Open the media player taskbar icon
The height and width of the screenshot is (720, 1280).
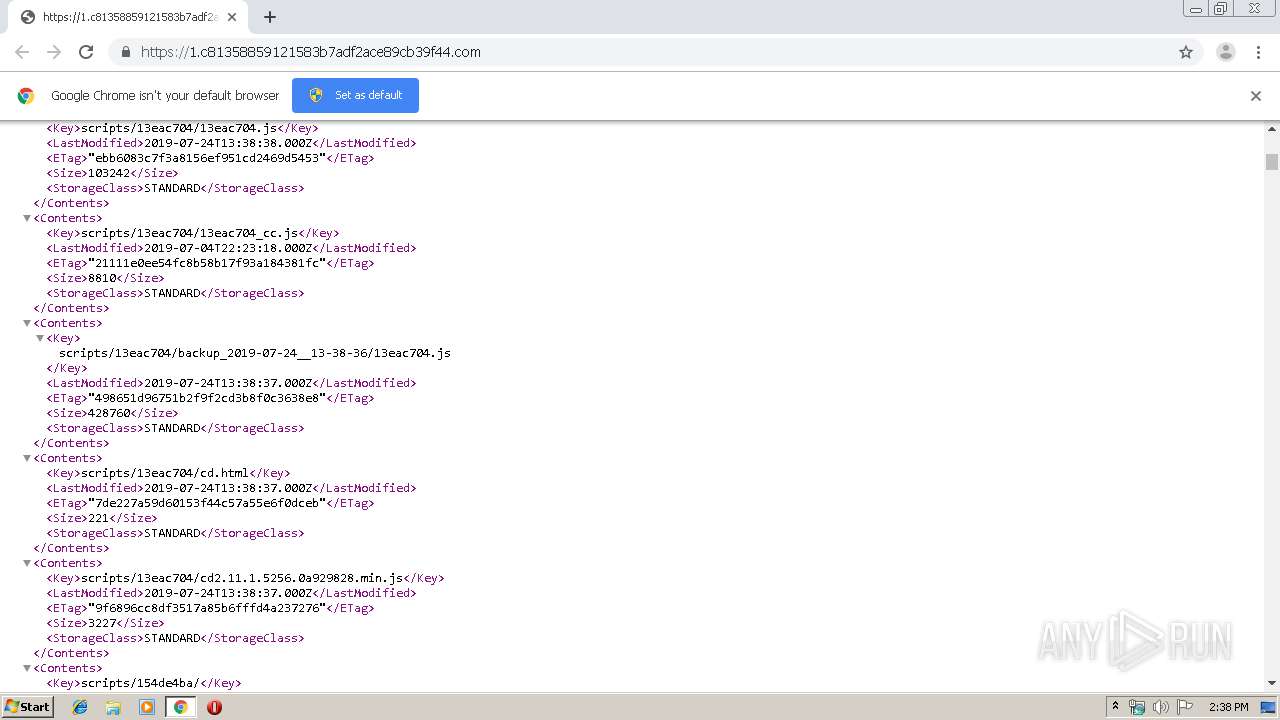pos(147,707)
